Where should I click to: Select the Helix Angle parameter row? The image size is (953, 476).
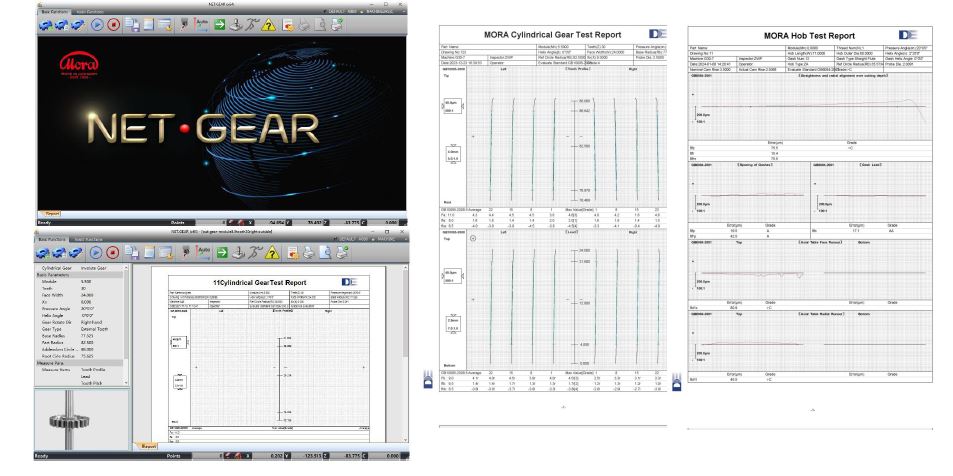point(79,316)
